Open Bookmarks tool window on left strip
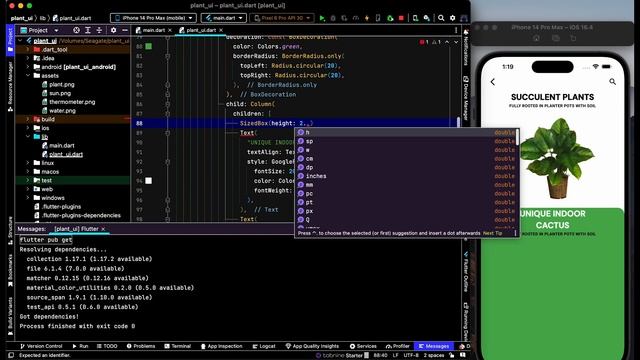This screenshot has width=640, height=360. [x=10, y=270]
